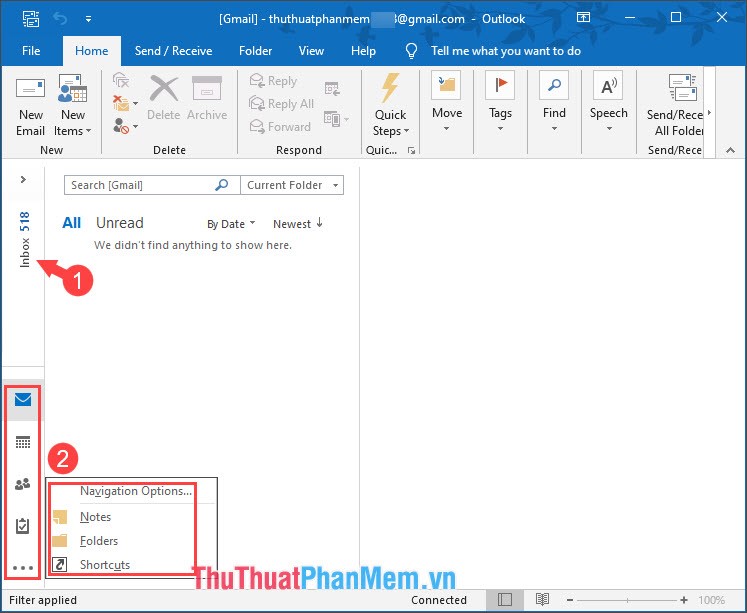Click the search magnifier icon
Image resolution: width=747 pixels, height=613 pixels.
222,185
